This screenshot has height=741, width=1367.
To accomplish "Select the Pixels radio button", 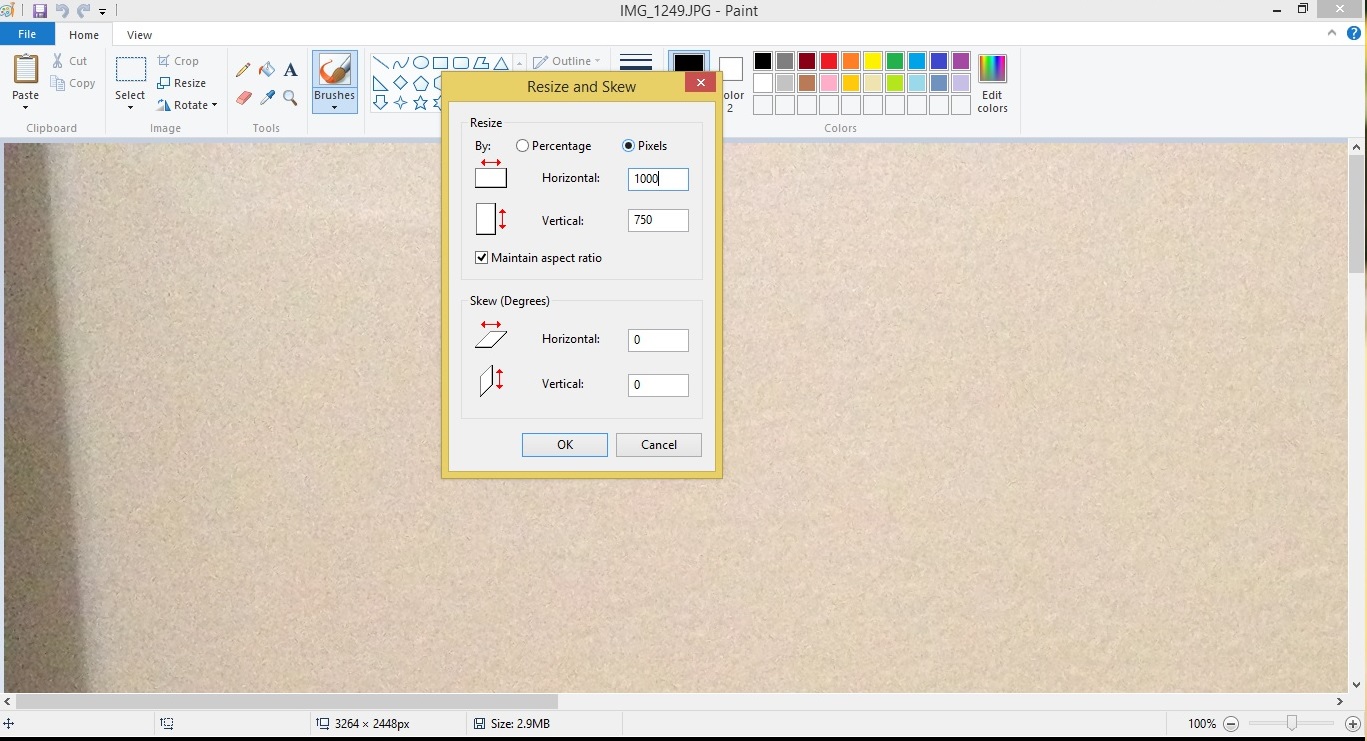I will 629,146.
